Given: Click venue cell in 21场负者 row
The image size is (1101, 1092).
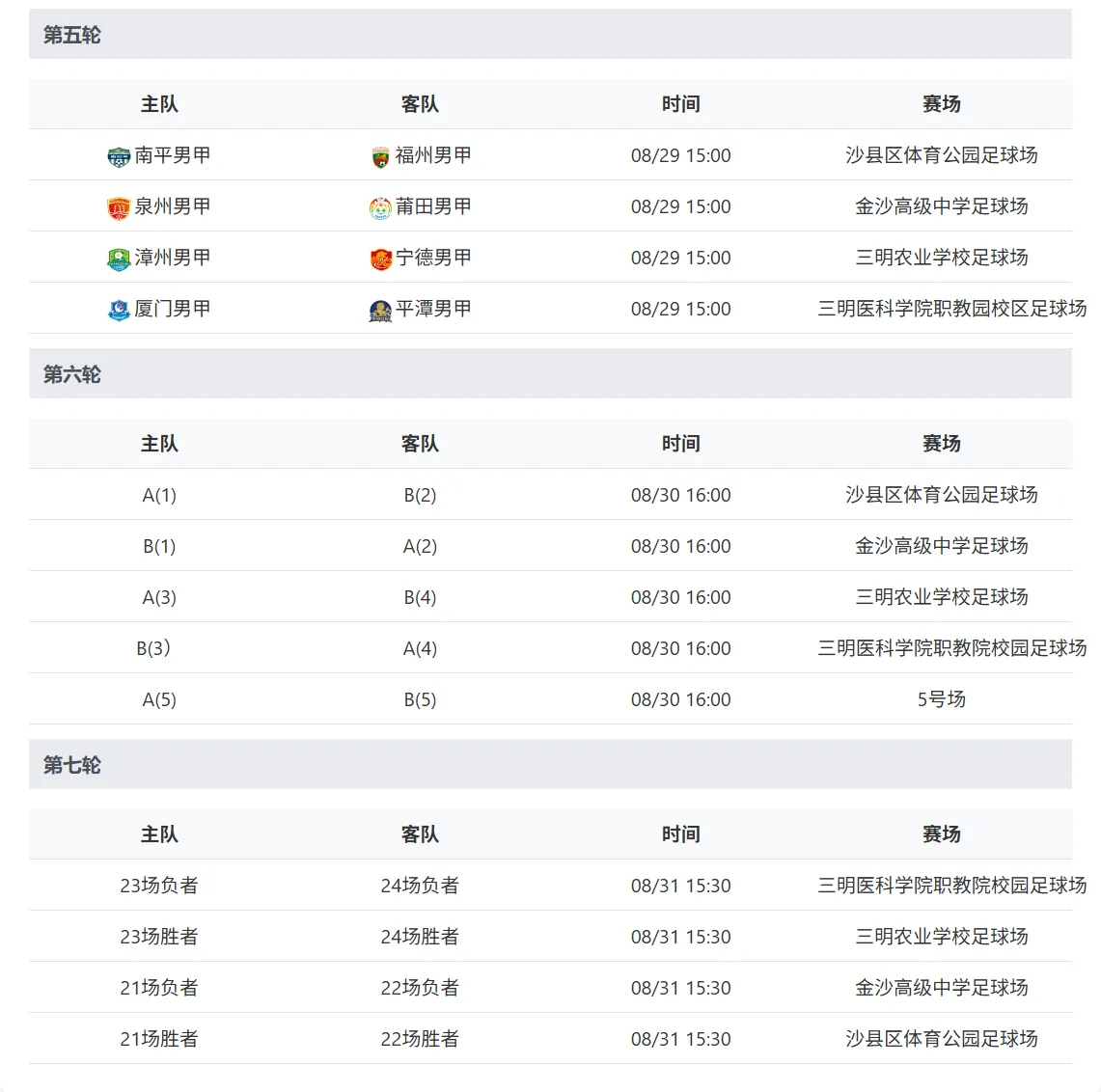Looking at the screenshot, I should pyautogui.click(x=942, y=988).
